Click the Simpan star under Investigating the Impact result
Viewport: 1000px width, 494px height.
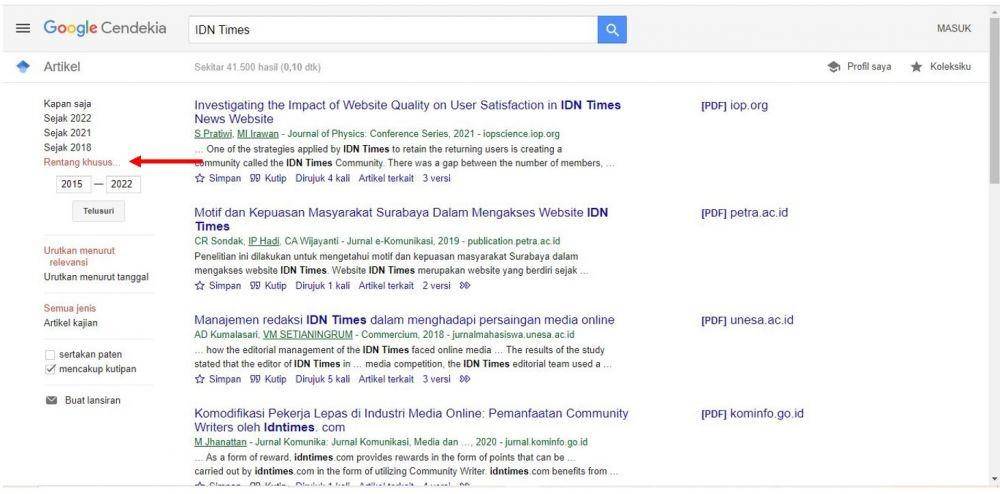point(200,178)
